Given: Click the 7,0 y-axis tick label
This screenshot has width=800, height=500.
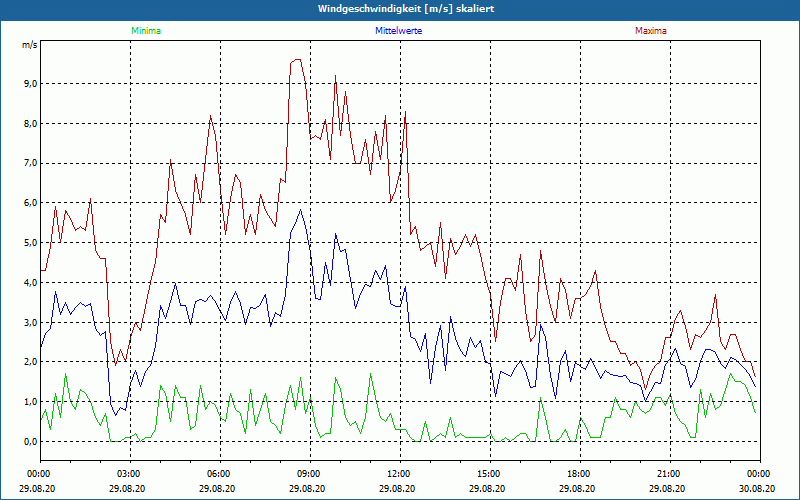Looking at the screenshot, I should 29,163.
